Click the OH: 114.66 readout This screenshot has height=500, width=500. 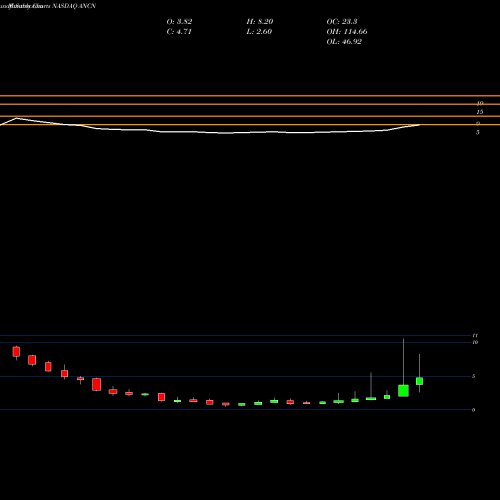(x=347, y=32)
